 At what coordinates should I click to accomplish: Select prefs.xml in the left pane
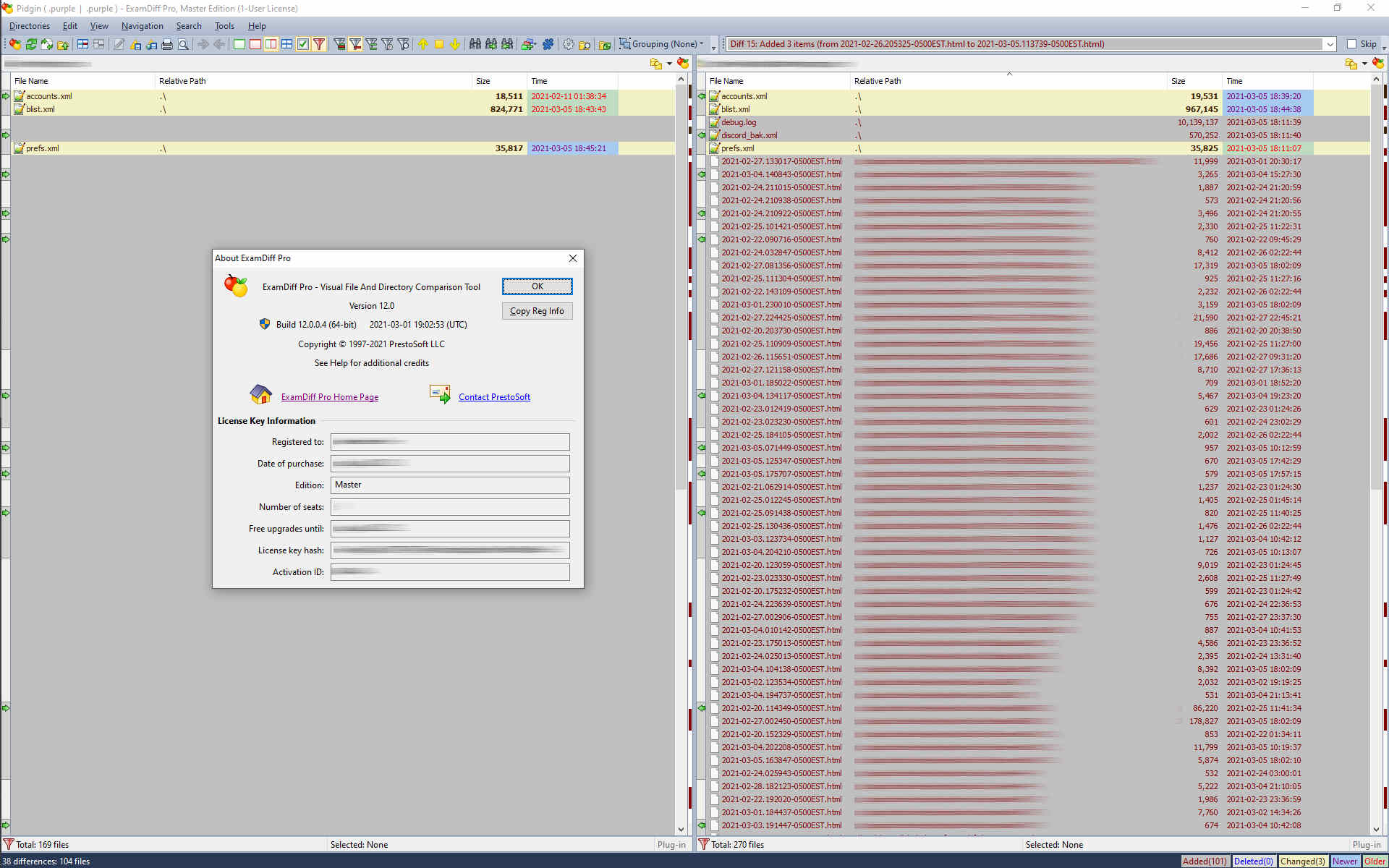(43, 148)
